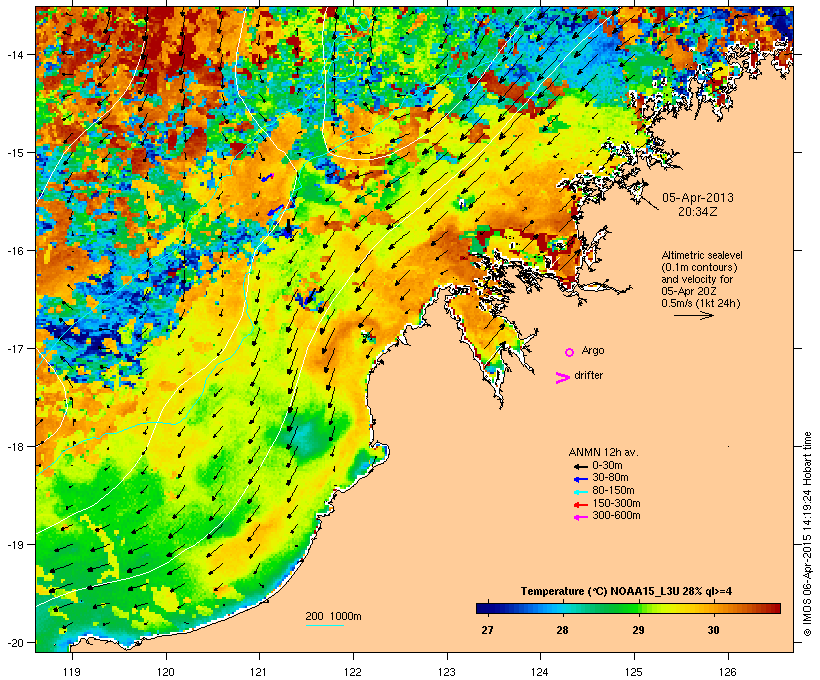
Task: Click the '05-Apr-2013' date text
Action: click(x=698, y=198)
